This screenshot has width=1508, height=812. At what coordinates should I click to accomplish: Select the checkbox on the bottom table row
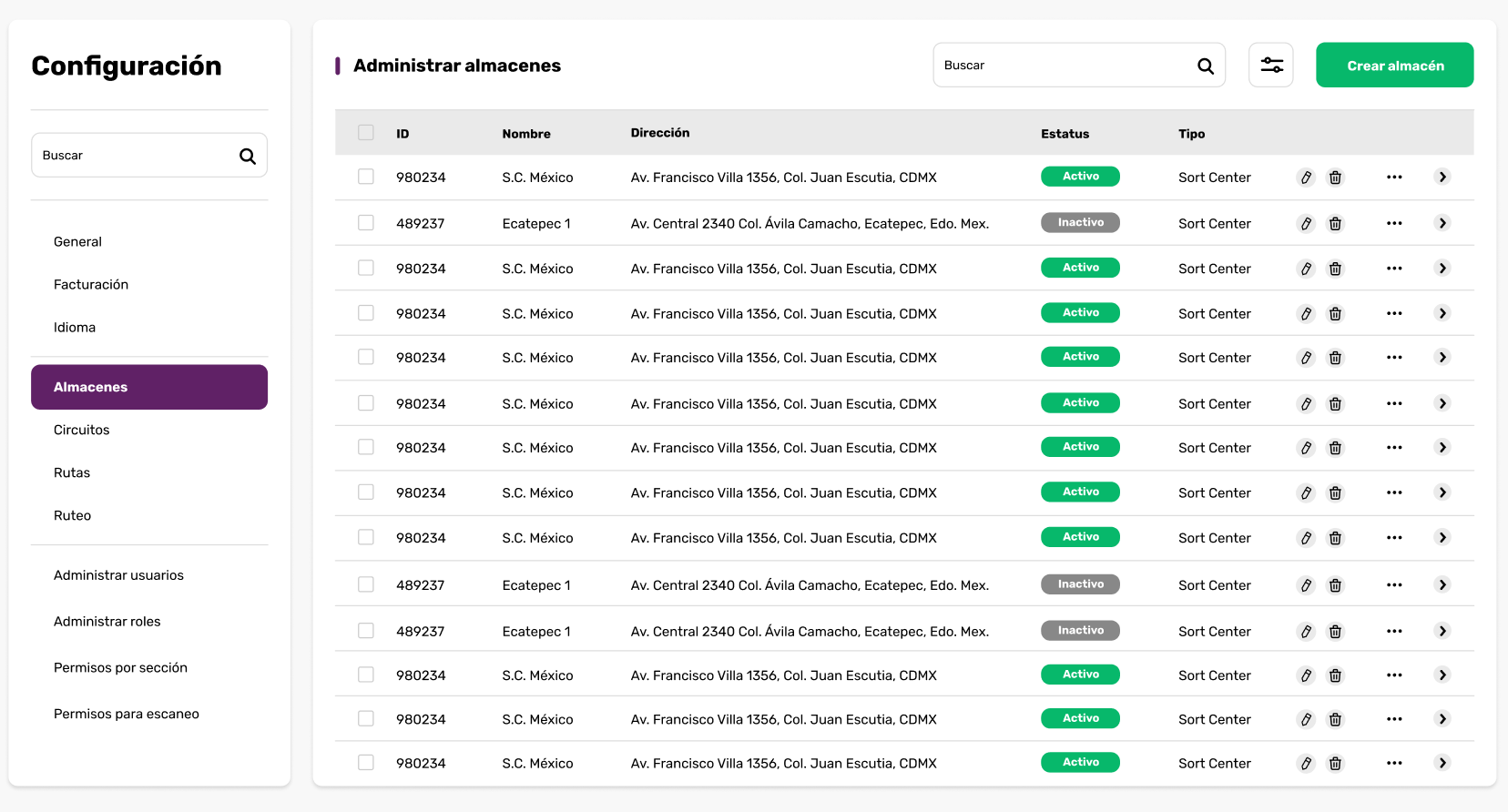[x=366, y=763]
